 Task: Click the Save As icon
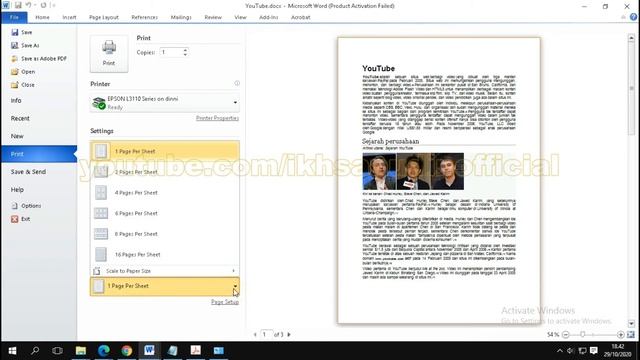[15, 45]
